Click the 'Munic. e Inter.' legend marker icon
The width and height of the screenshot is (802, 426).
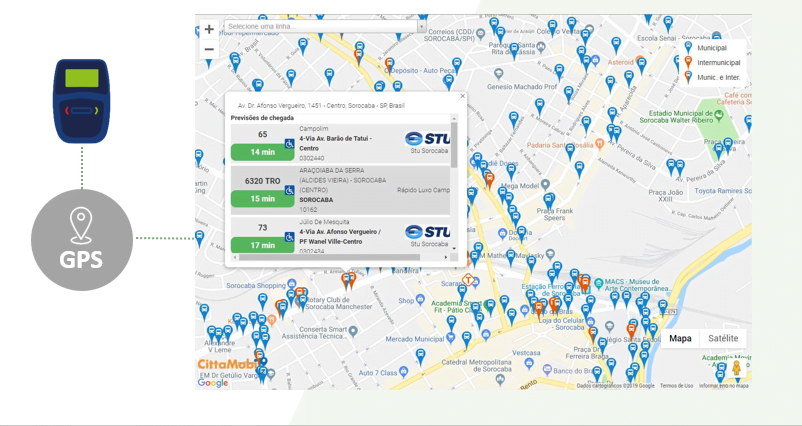tap(688, 77)
